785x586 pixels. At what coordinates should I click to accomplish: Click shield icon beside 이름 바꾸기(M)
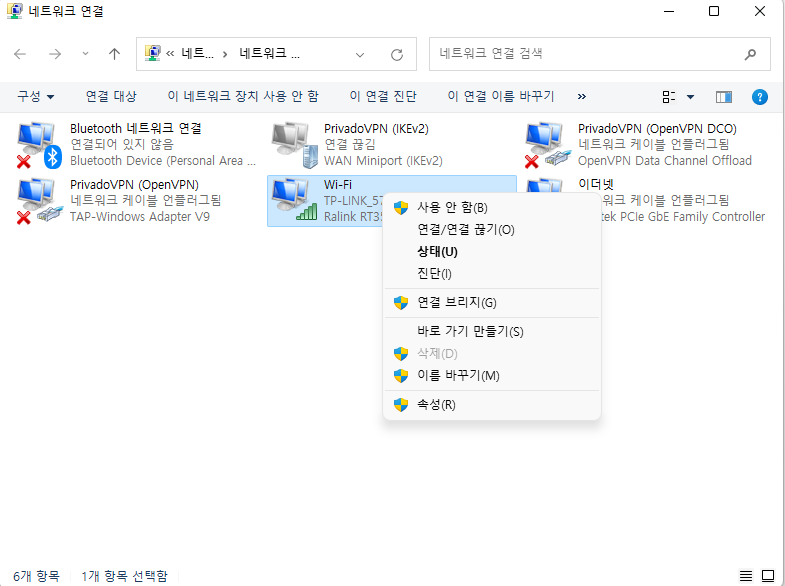click(401, 376)
